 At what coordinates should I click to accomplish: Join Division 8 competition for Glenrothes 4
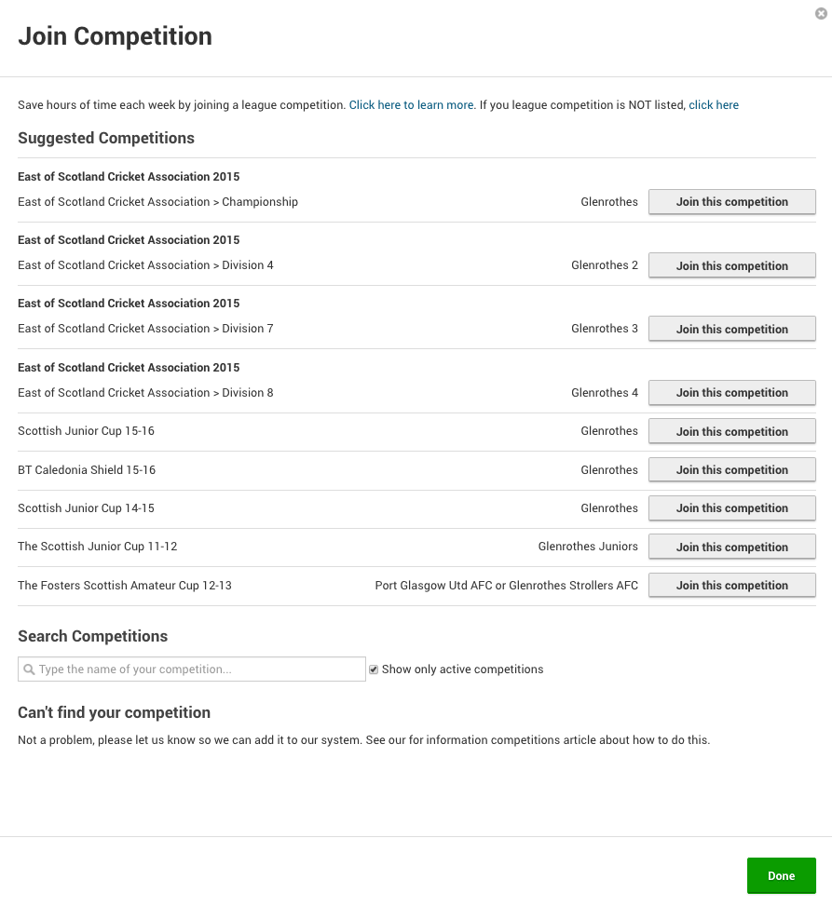(x=732, y=392)
